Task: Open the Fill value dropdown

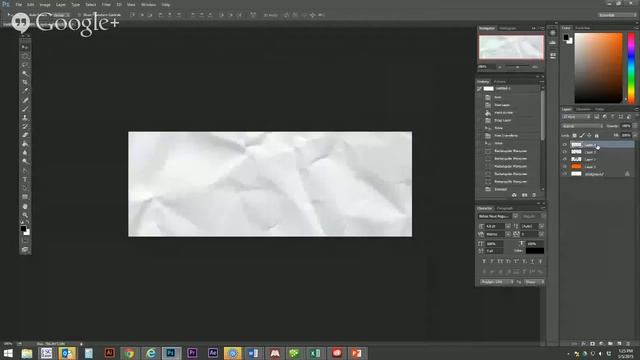Action: click(x=635, y=135)
